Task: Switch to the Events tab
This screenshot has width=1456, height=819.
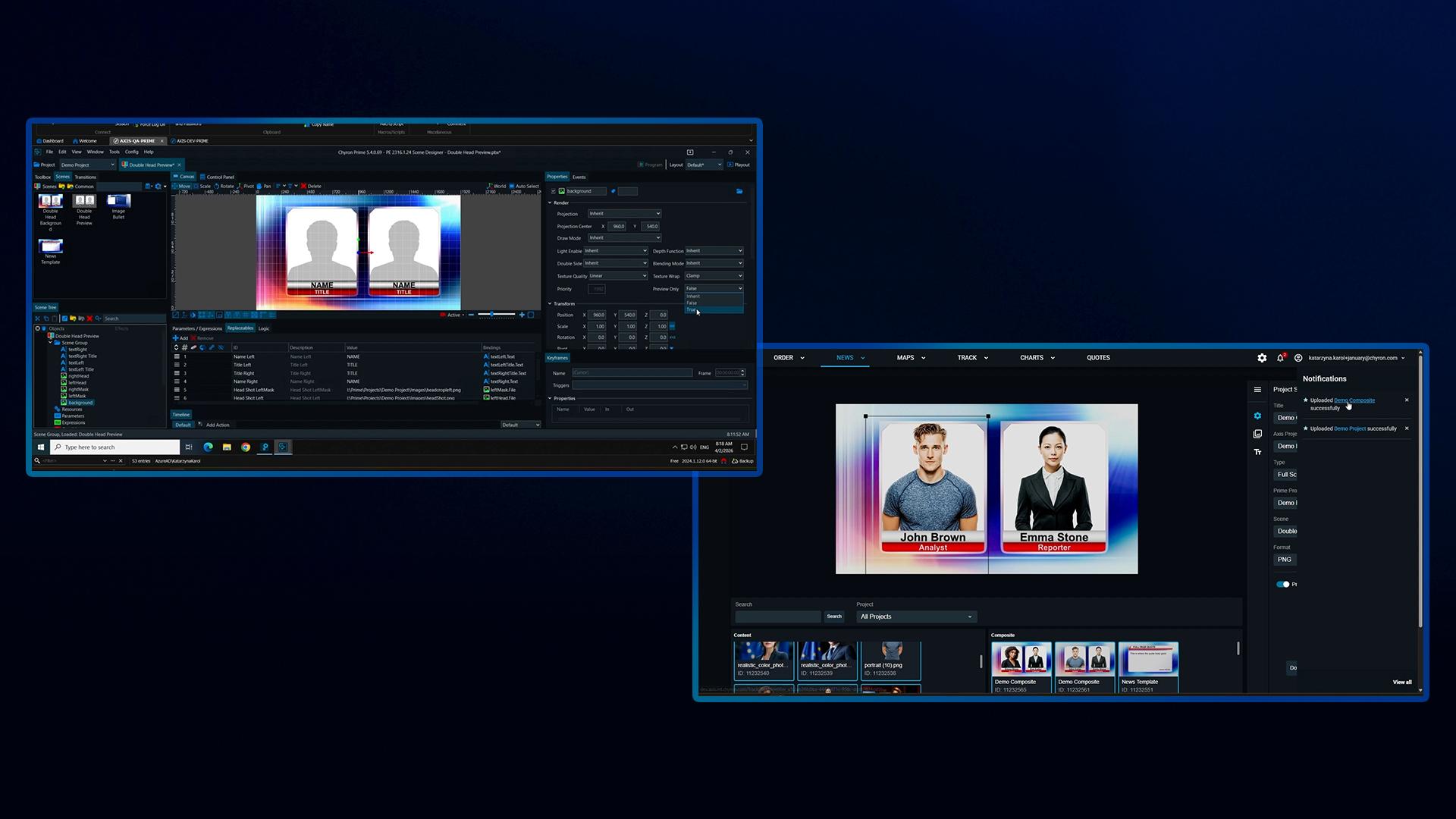Action: tap(579, 177)
